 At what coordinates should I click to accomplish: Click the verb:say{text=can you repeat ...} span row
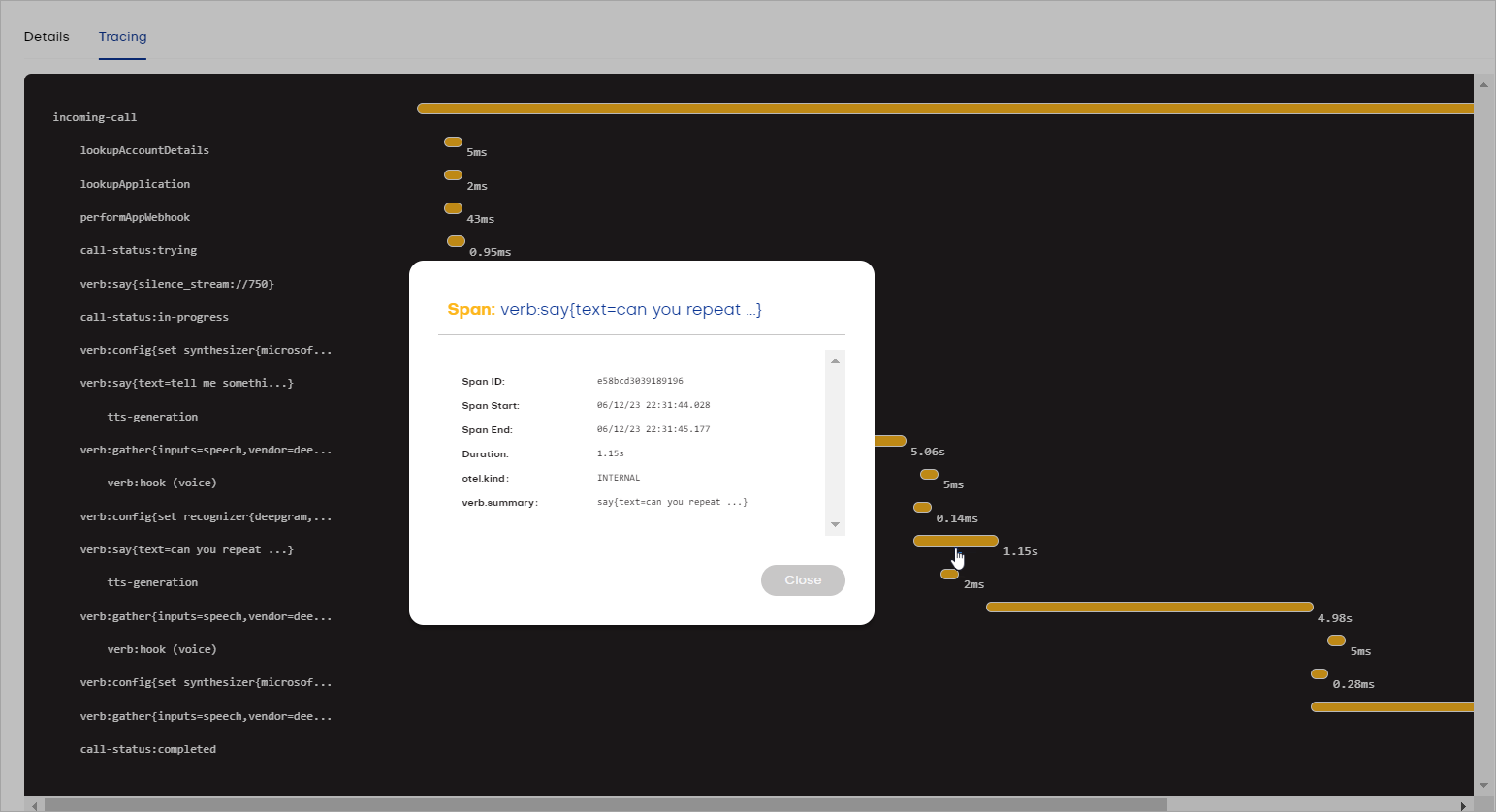pyautogui.click(x=187, y=549)
